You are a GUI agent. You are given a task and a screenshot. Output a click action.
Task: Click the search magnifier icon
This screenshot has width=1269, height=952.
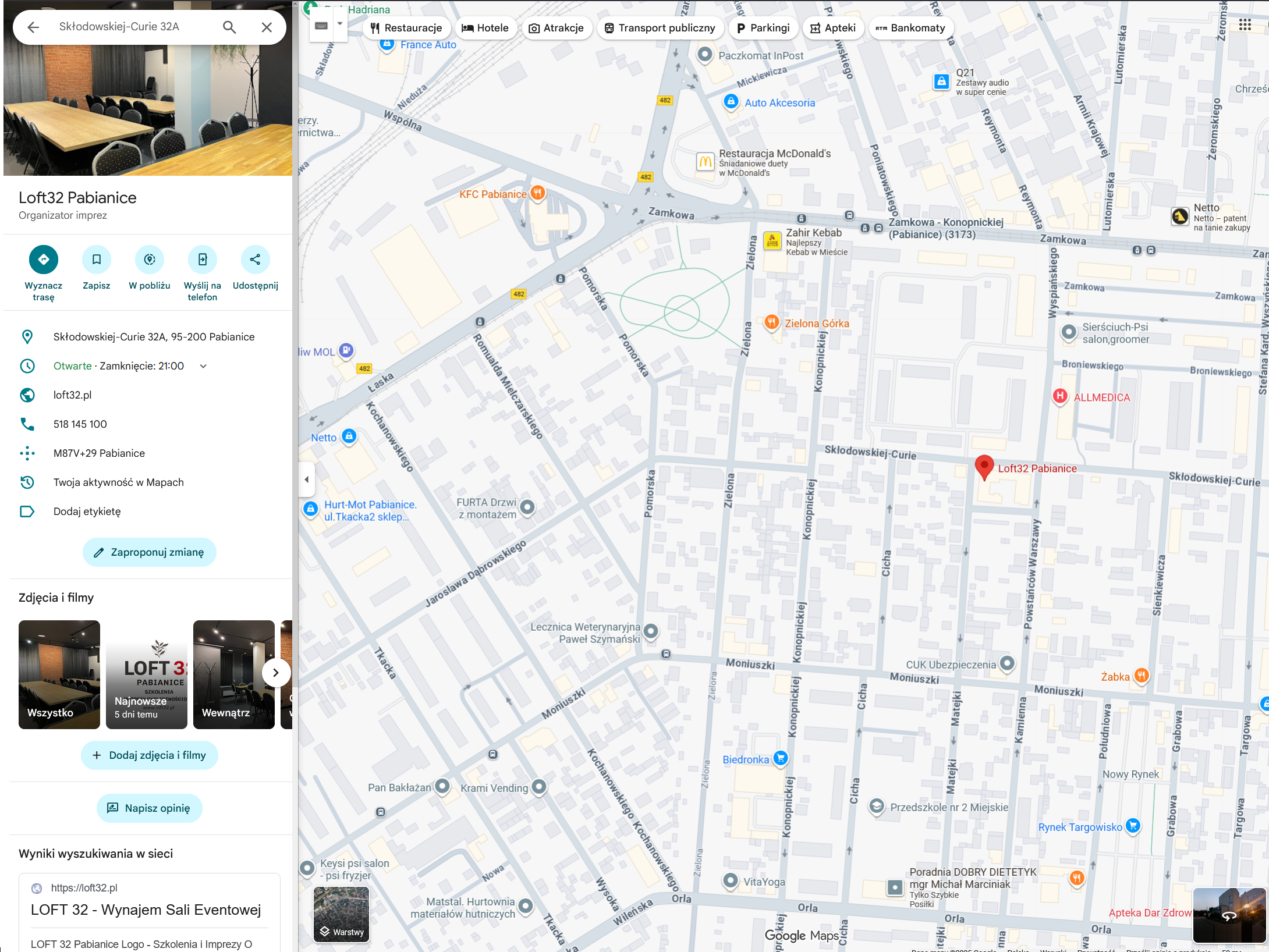pos(229,27)
